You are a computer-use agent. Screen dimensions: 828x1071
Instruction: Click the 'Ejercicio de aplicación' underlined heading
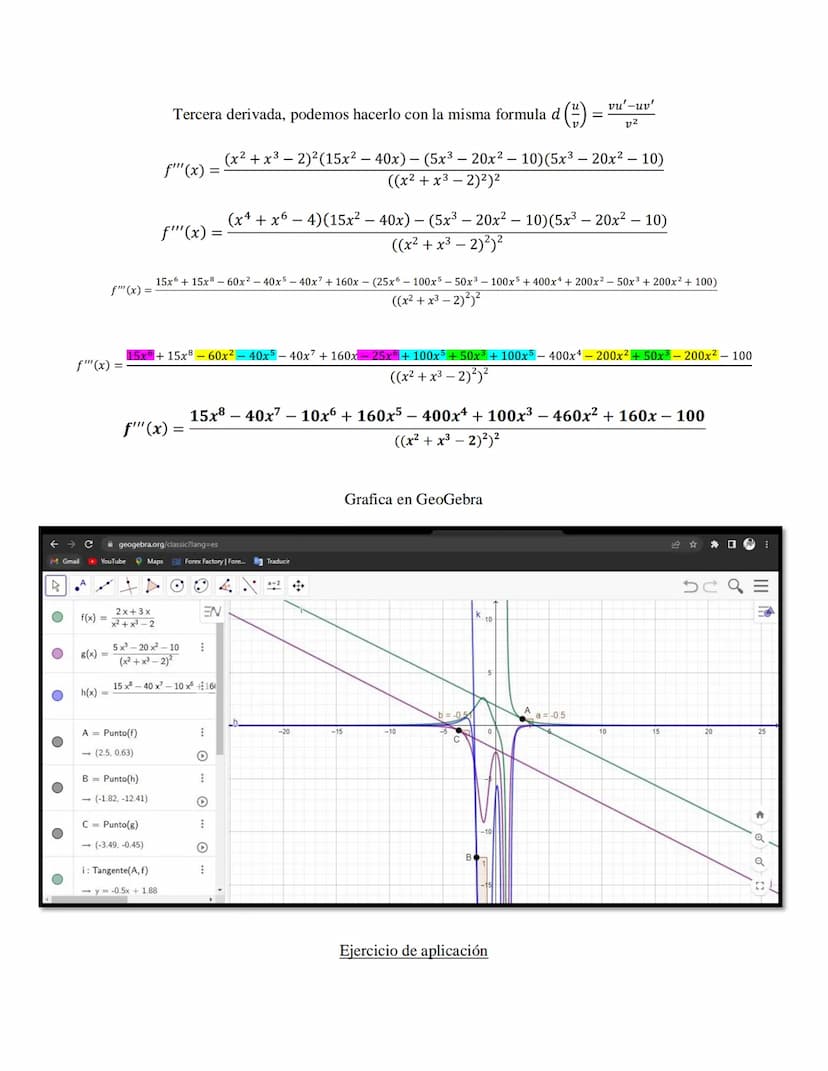(x=413, y=951)
